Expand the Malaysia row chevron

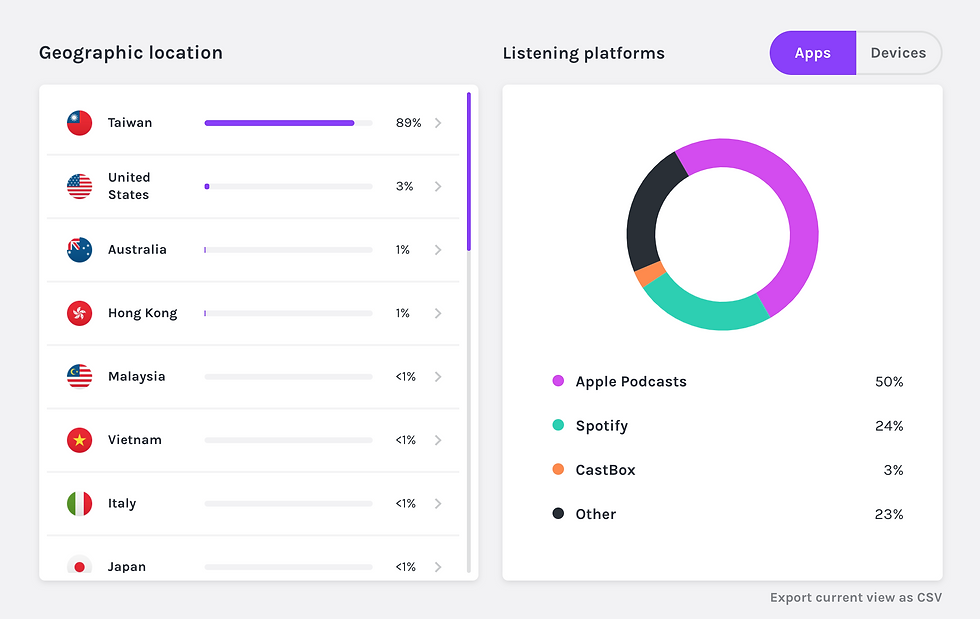438,376
